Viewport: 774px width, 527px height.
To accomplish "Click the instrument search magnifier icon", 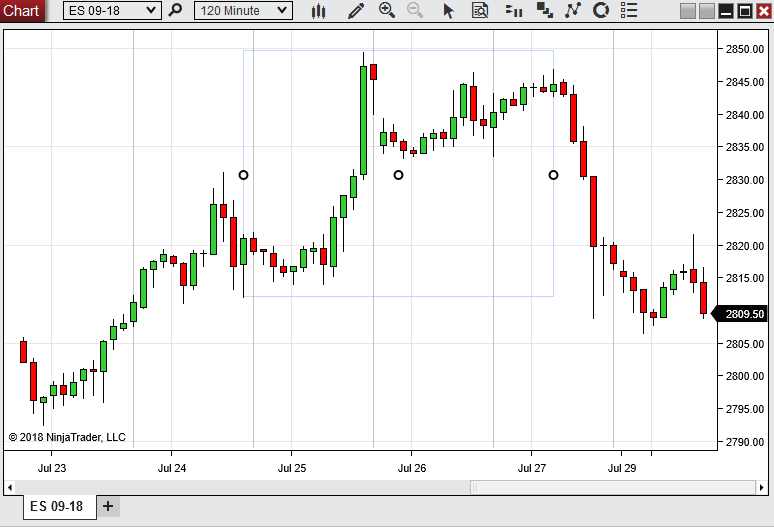I will click(x=176, y=11).
